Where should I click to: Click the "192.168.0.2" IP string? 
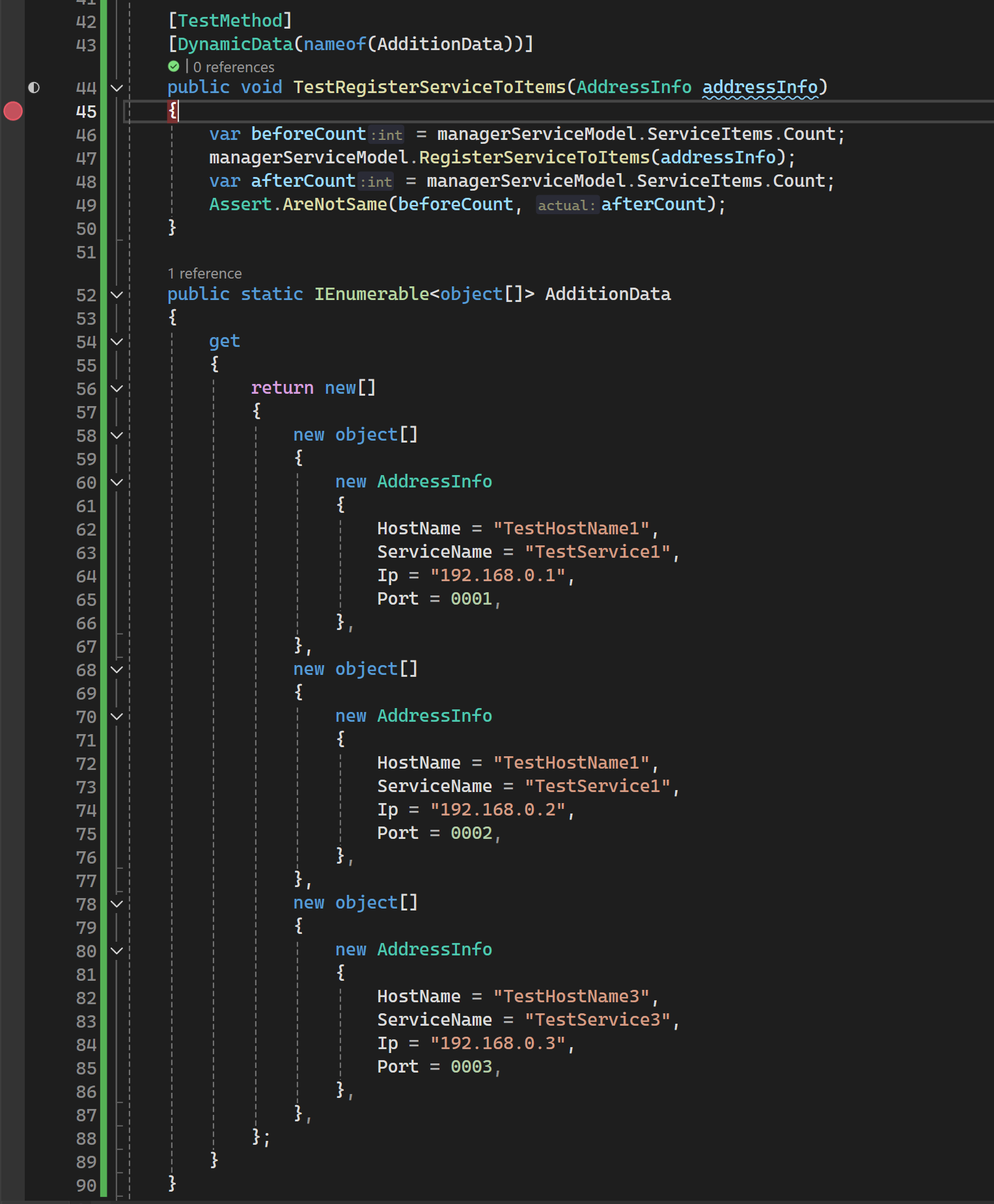(498, 810)
